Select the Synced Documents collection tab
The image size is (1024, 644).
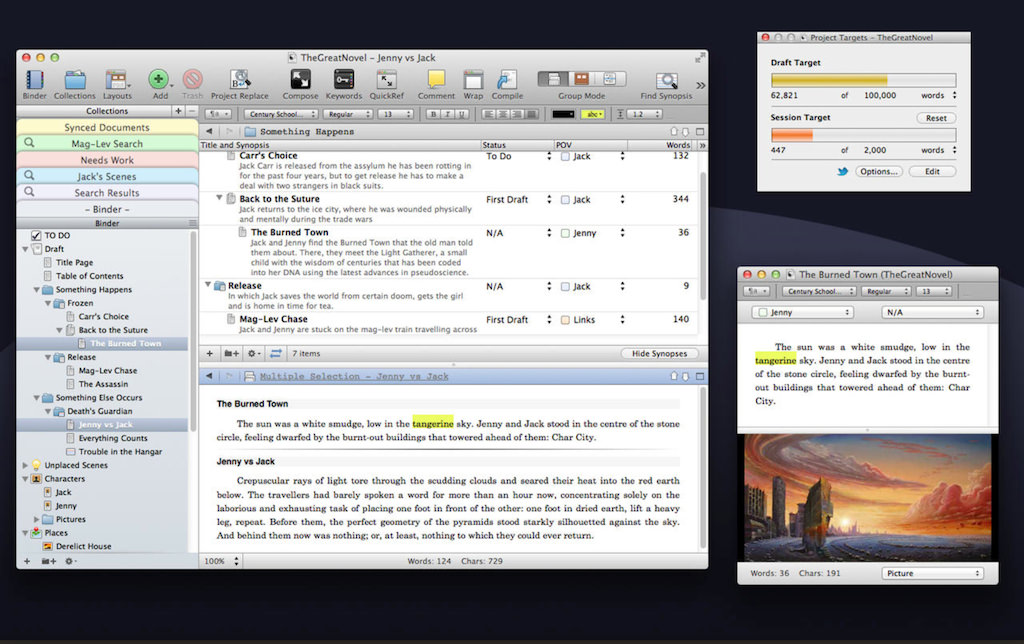[107, 127]
